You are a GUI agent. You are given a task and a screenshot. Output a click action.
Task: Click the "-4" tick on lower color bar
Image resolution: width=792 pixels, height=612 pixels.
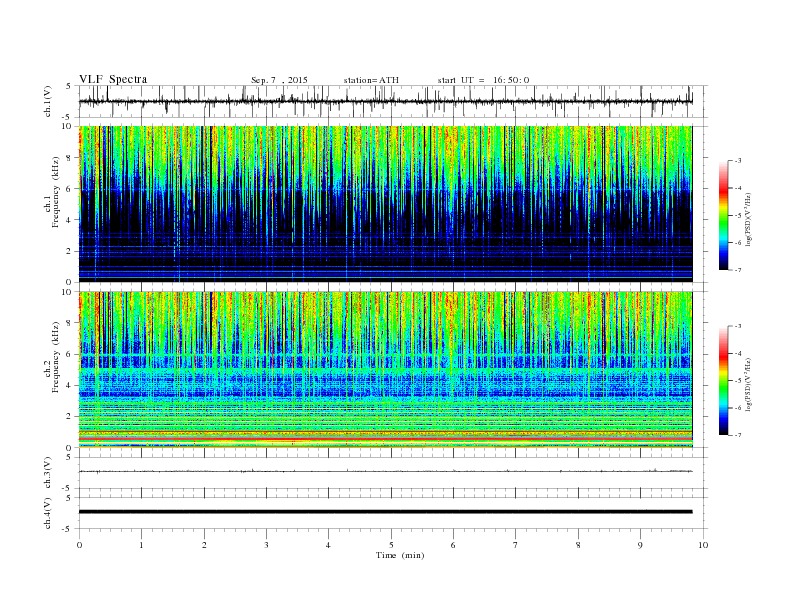pyautogui.click(x=737, y=353)
